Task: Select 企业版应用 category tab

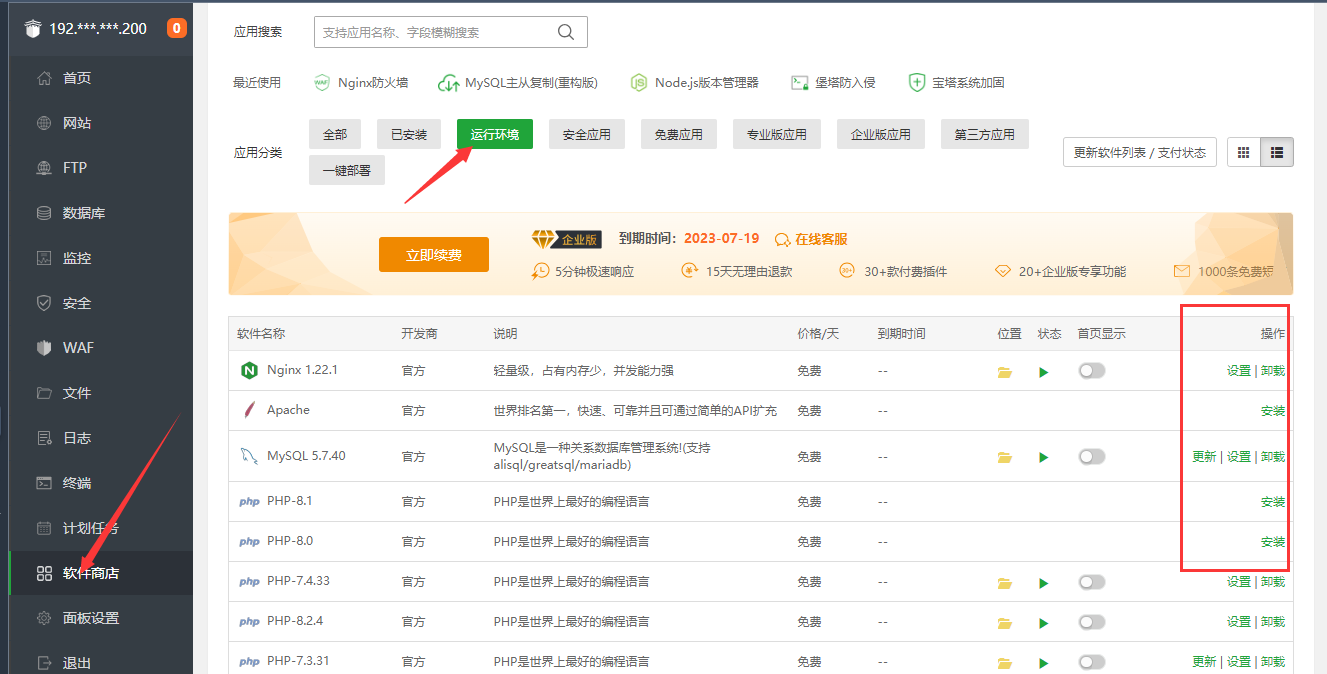Action: click(x=881, y=134)
